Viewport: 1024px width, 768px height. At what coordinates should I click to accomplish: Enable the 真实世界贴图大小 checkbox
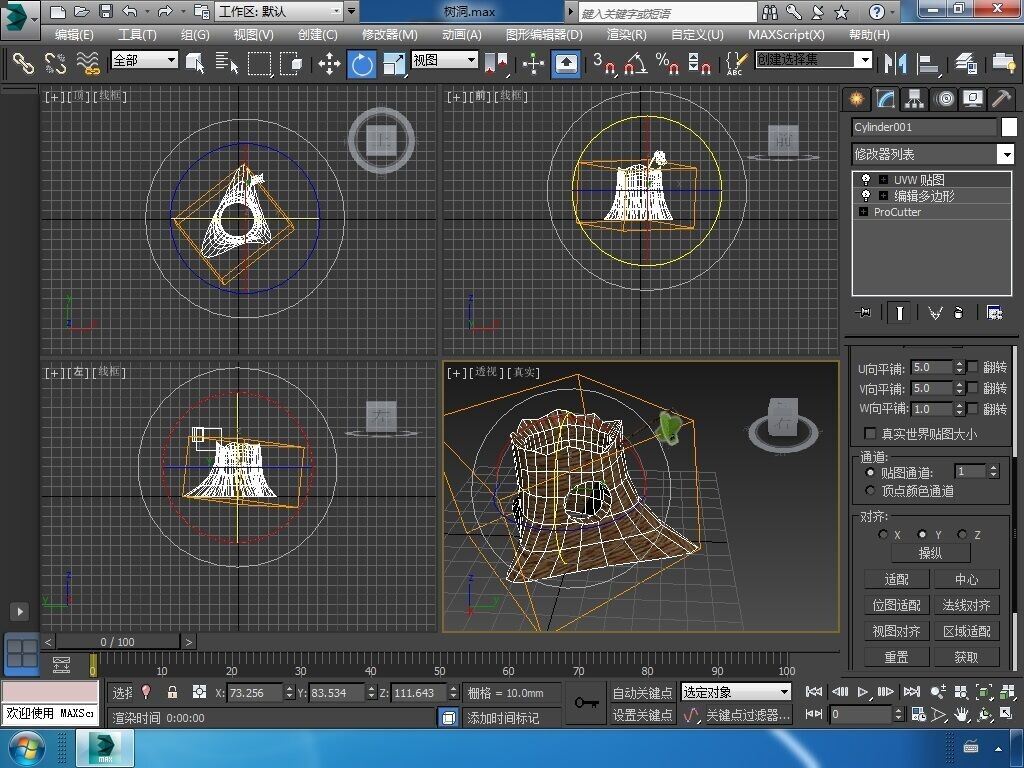click(870, 434)
